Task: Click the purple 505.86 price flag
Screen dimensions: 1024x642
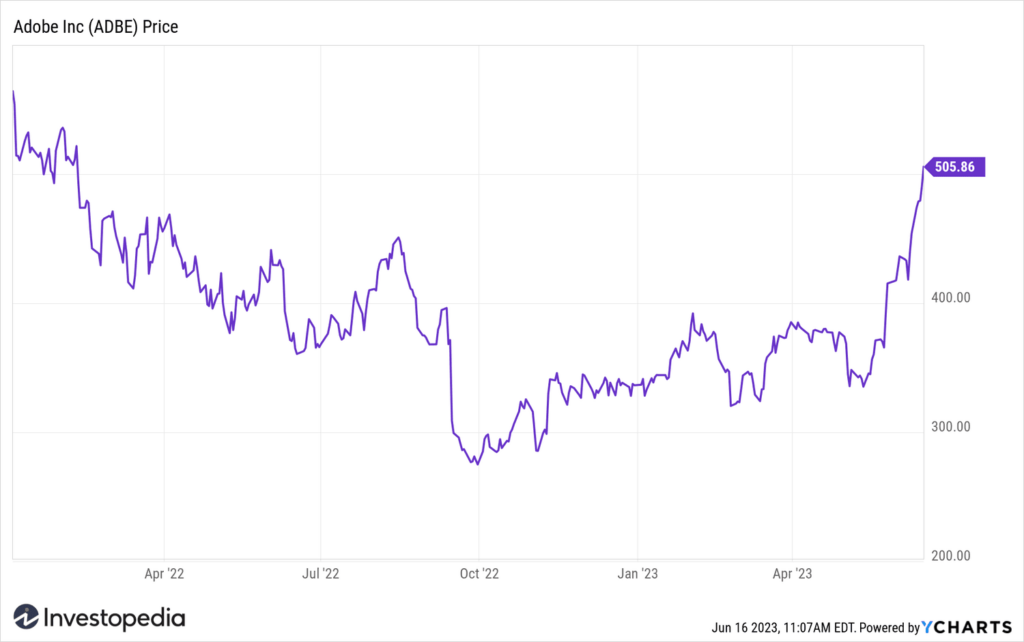Action: (955, 167)
